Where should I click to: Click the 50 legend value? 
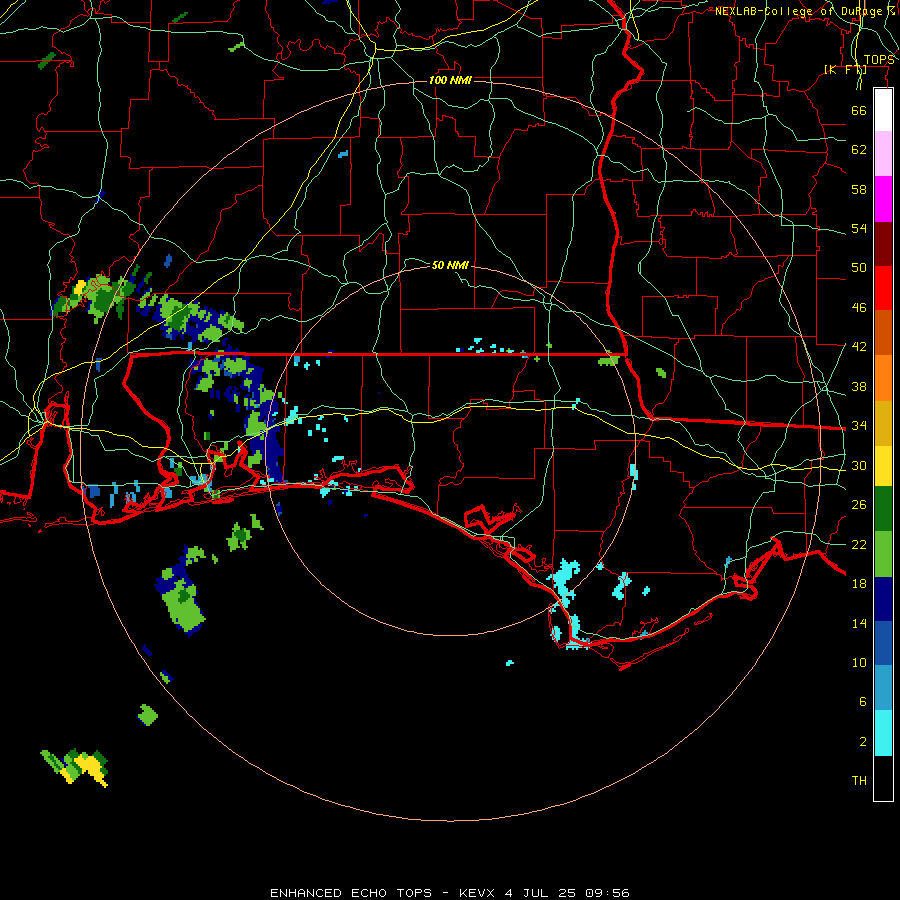pyautogui.click(x=859, y=268)
